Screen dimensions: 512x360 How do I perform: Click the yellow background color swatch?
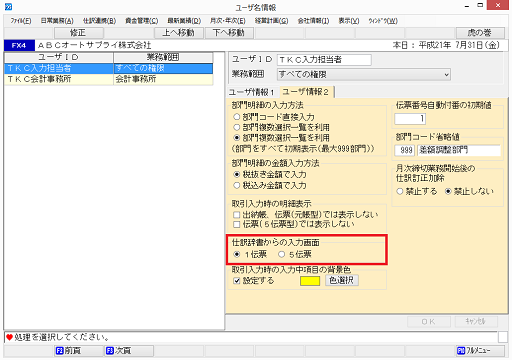coord(310,281)
